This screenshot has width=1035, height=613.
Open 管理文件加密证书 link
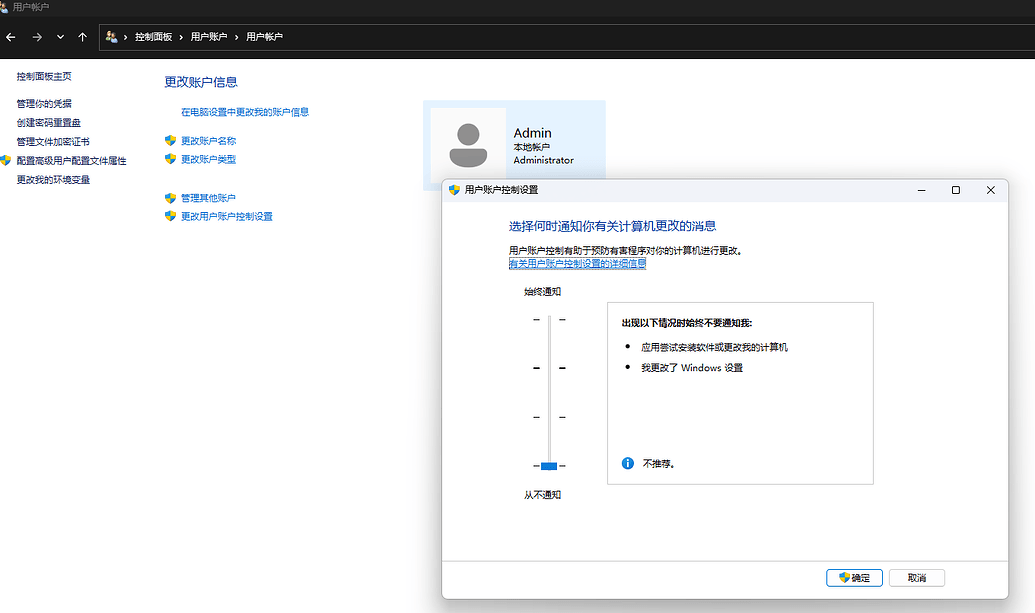click(x=53, y=142)
